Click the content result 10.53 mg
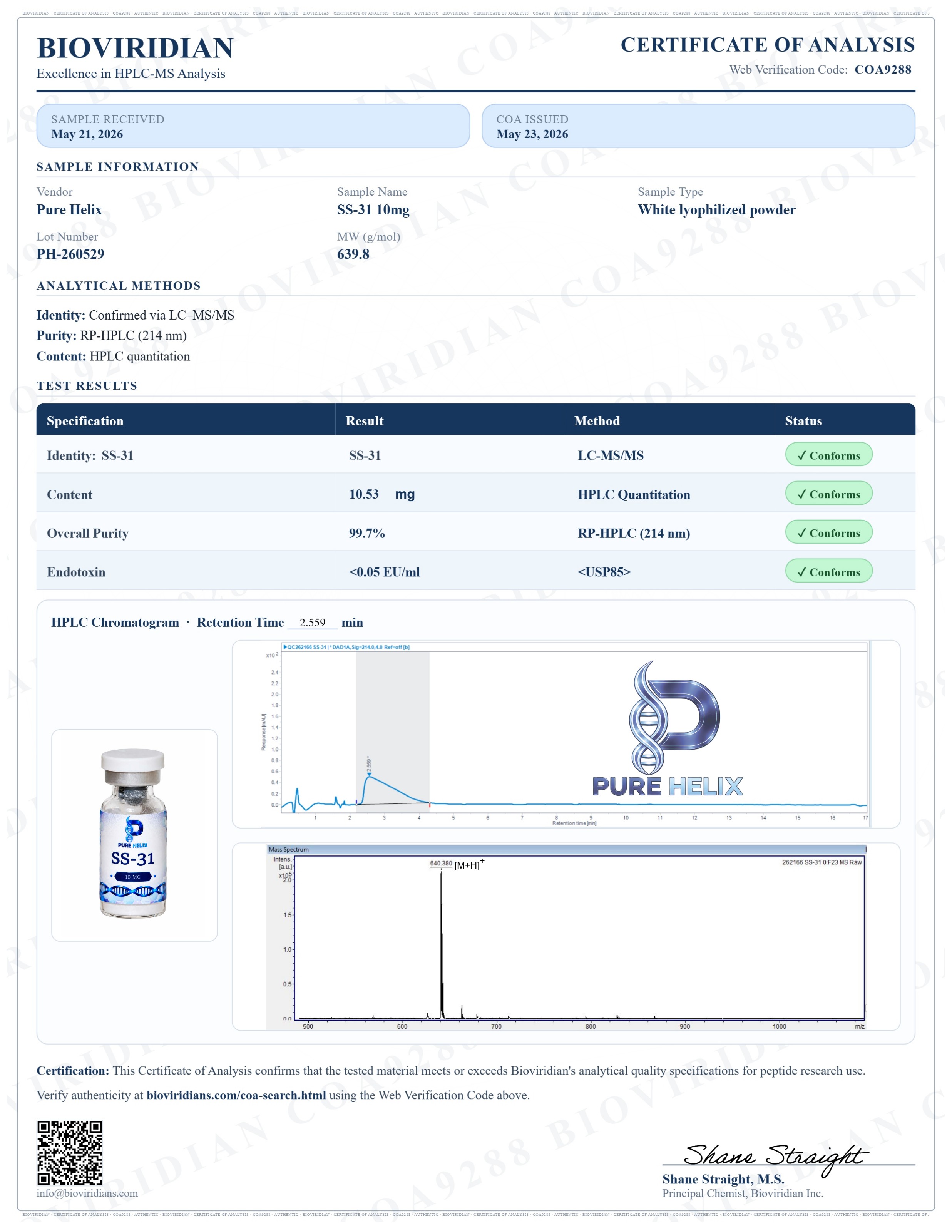 point(382,494)
